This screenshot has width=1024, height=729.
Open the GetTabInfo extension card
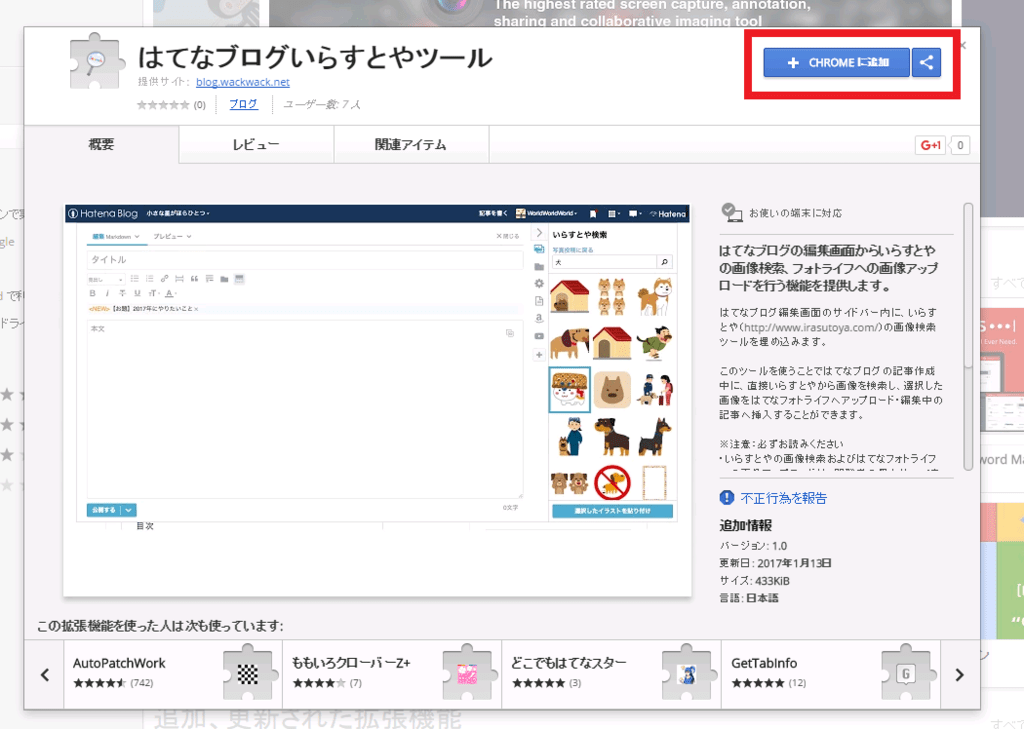(x=831, y=675)
